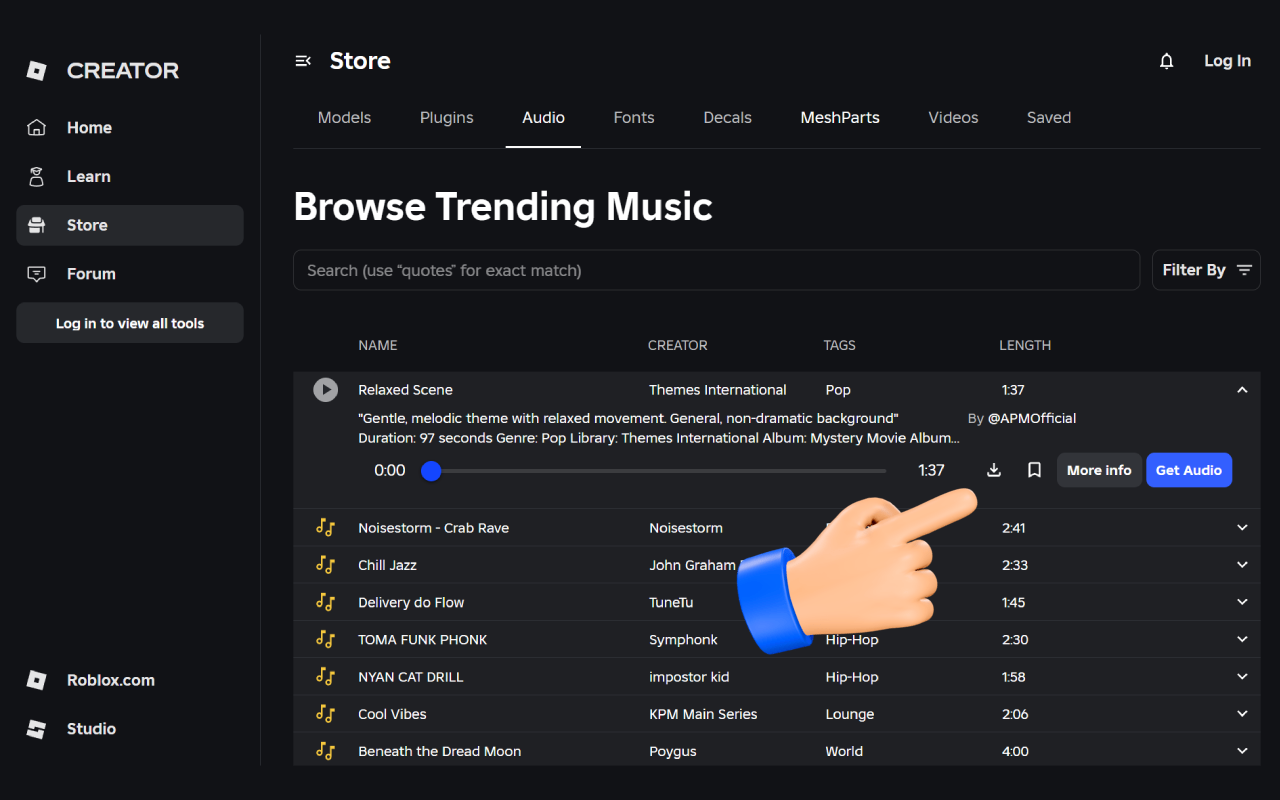Click the TOMA FUNK PHONK music icon
1280x800 pixels.
point(325,639)
